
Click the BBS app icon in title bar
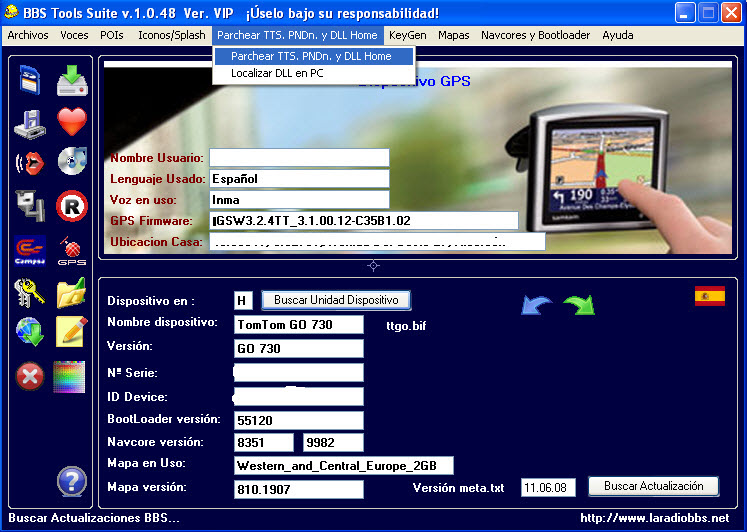[x=10, y=12]
